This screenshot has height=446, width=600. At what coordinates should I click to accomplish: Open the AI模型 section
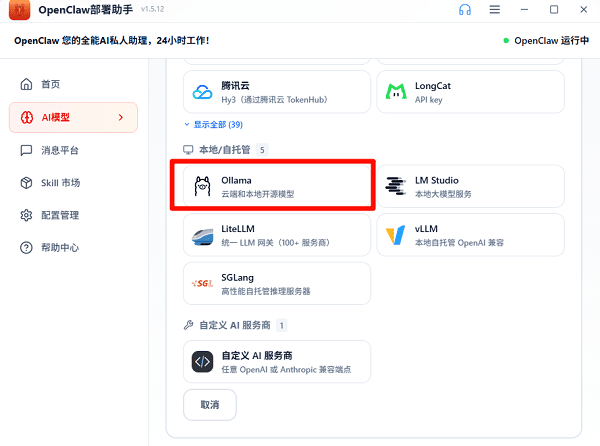click(73, 117)
